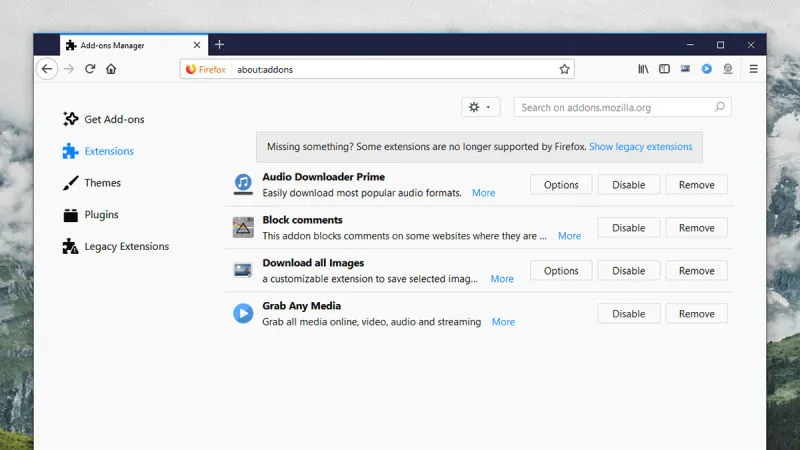Click Grab Any Media toolbar icon
Screen dimensions: 800x450
706,69
